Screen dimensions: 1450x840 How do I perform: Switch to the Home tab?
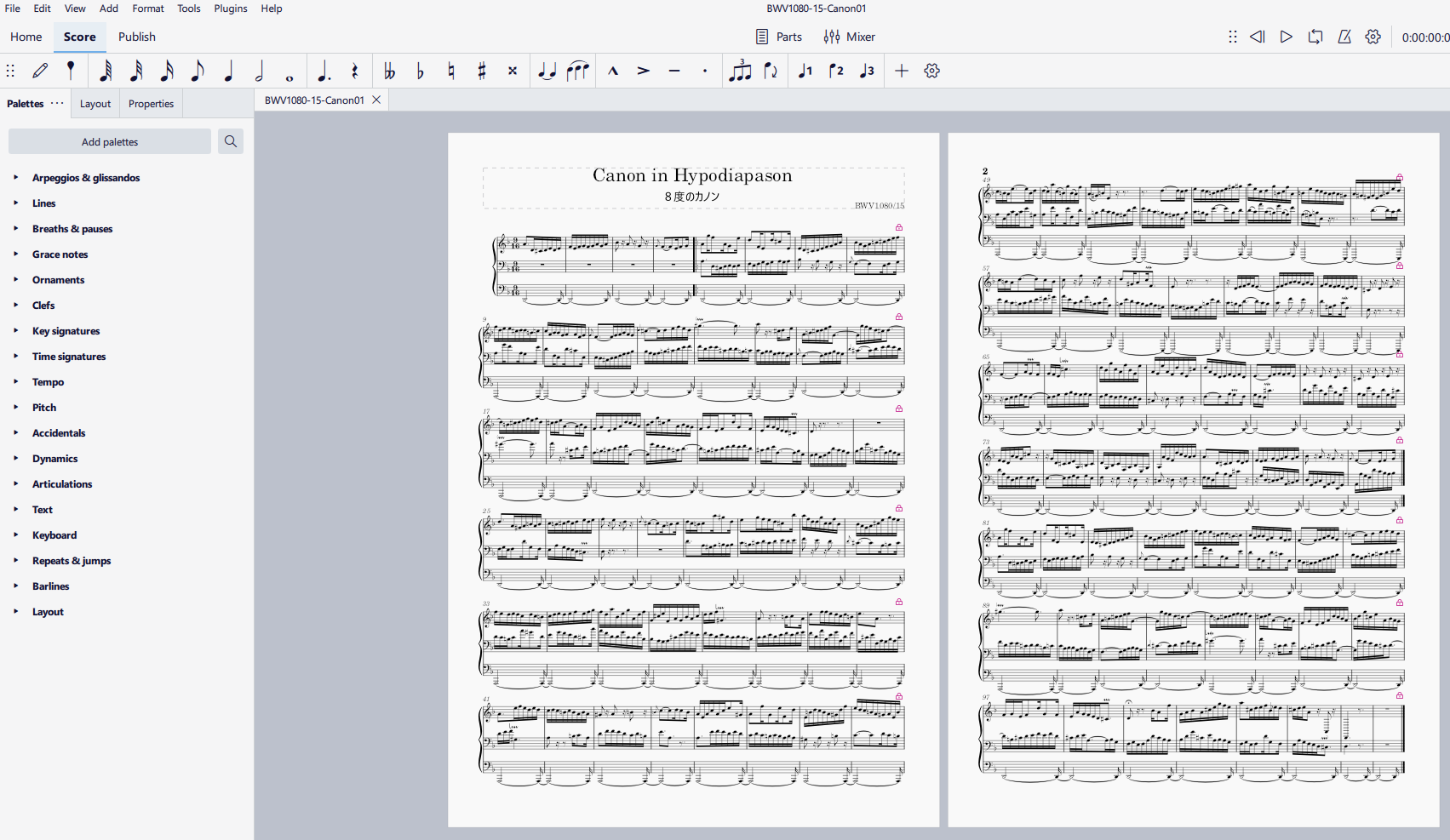pos(26,37)
